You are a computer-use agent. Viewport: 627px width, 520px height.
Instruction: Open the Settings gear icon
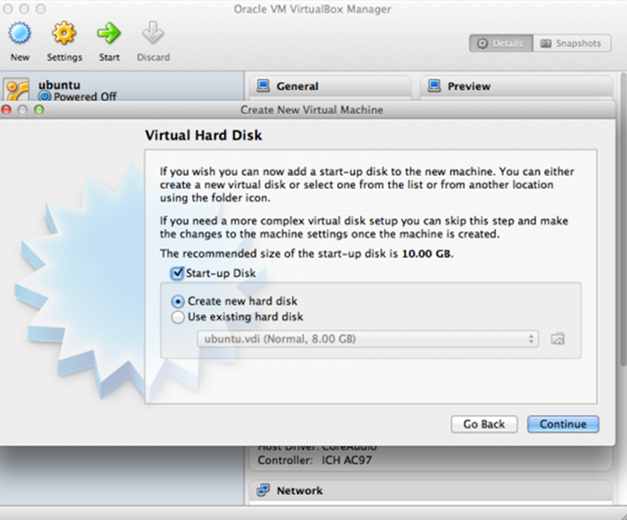point(64,33)
